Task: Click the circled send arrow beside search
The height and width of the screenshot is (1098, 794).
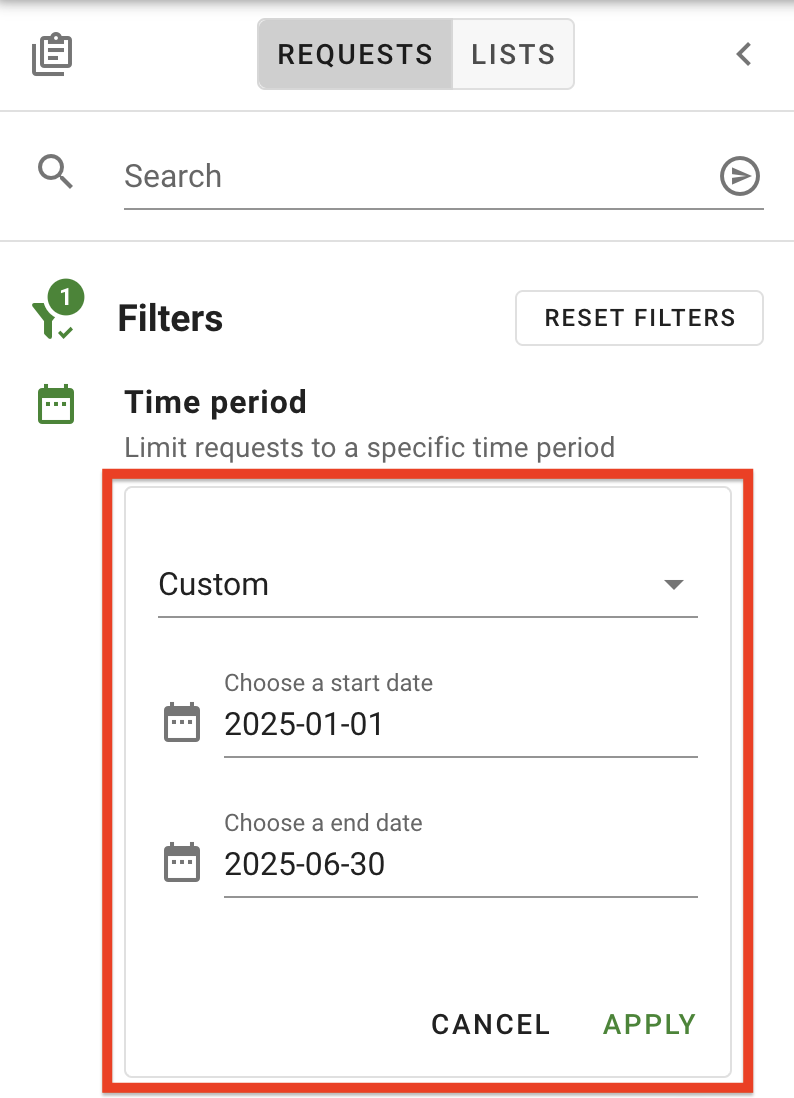Action: coord(739,176)
